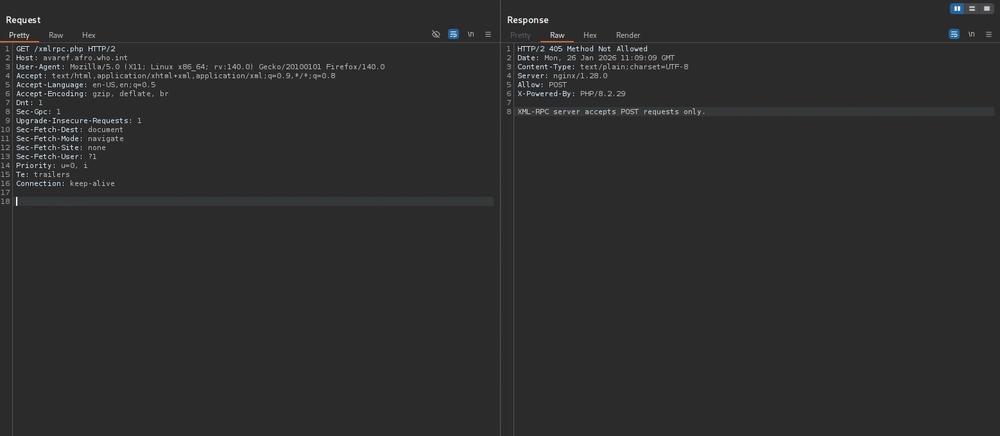This screenshot has height=436, width=1000.
Task: Click the 'Te: trailers' header line
Action: pyautogui.click(x=43, y=174)
